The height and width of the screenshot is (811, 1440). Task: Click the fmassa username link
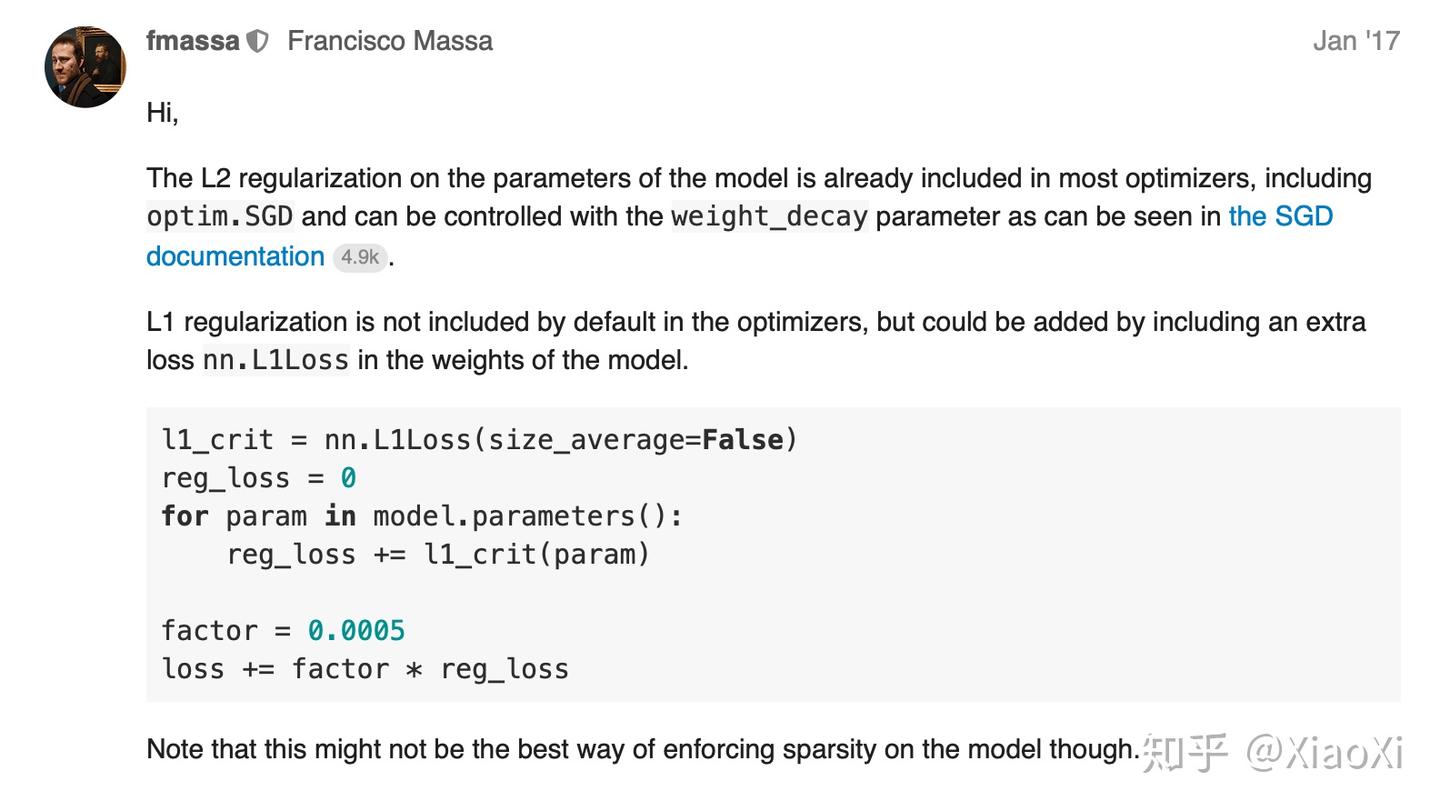click(192, 41)
